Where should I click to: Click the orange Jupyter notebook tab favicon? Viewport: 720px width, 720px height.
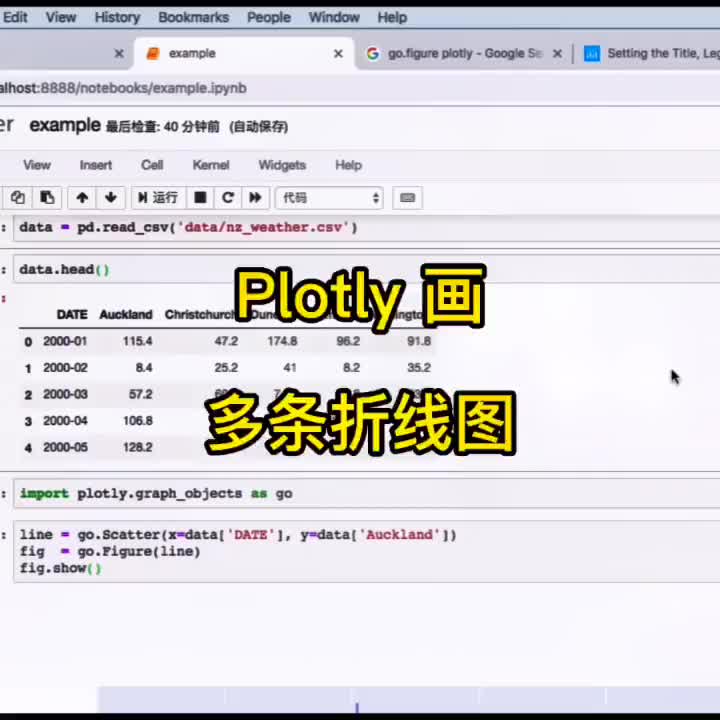(x=153, y=54)
